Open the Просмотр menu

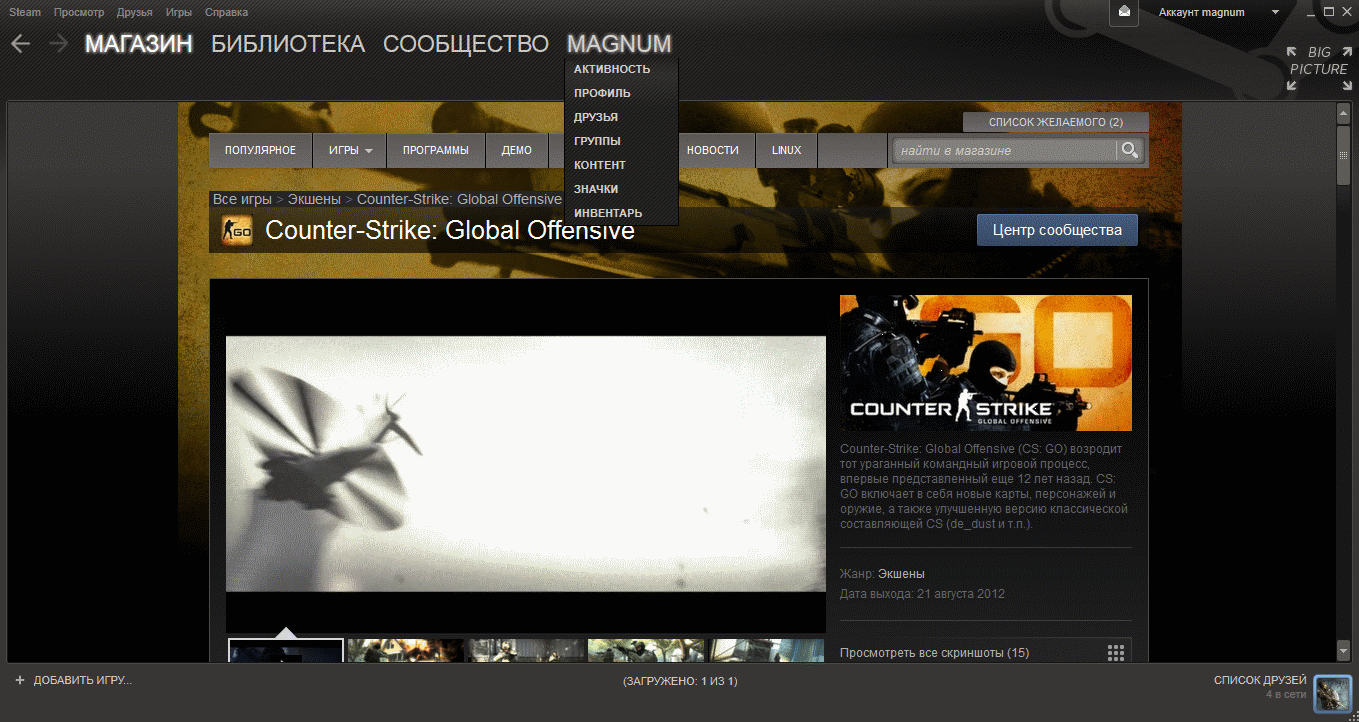[79, 12]
